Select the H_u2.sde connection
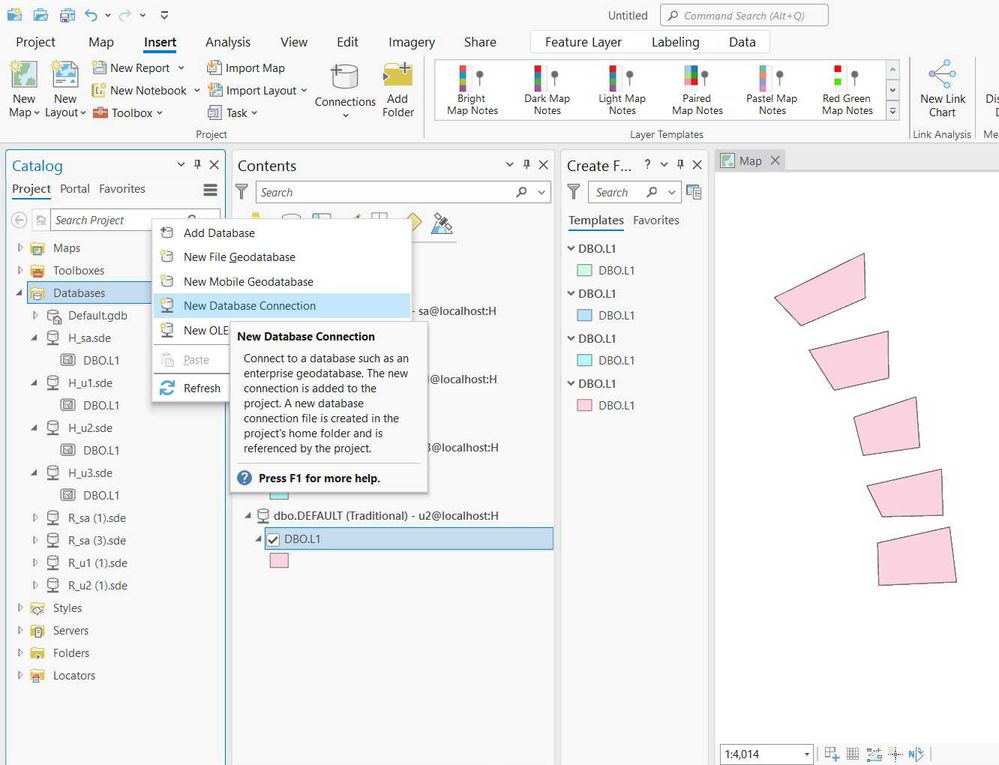Viewport: 999px width, 765px height. 90,428
